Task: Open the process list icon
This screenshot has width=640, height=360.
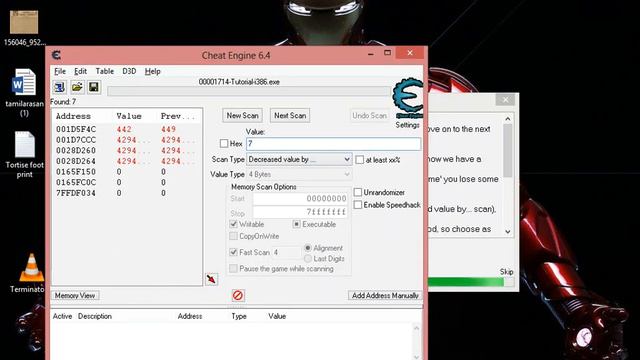Action: 60,87
